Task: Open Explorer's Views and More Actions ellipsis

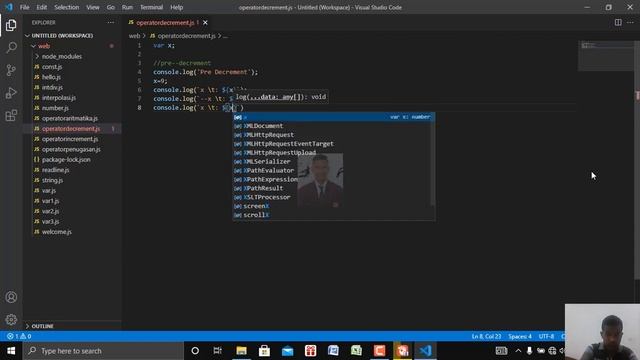Action: pyautogui.click(x=111, y=22)
